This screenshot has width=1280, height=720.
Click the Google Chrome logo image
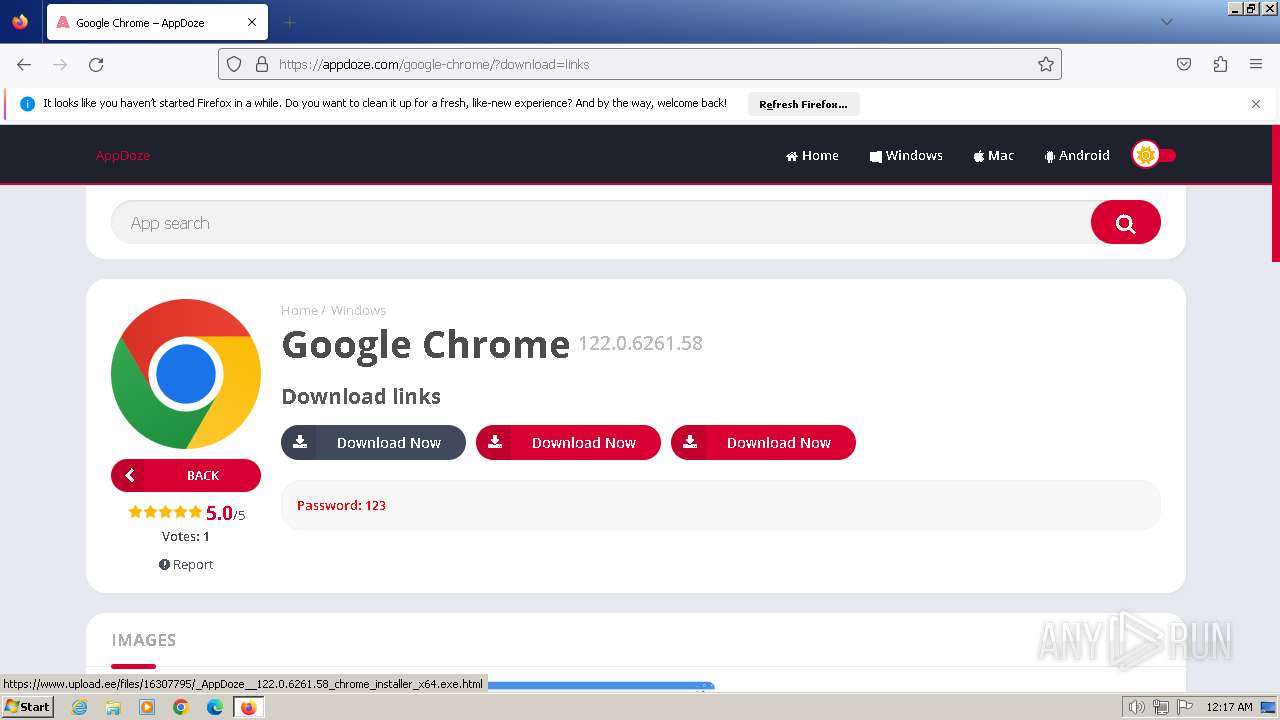186,374
